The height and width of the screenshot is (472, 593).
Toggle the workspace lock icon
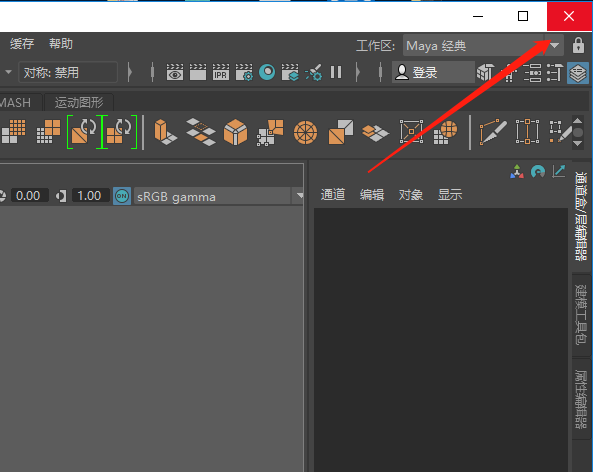(x=578, y=45)
